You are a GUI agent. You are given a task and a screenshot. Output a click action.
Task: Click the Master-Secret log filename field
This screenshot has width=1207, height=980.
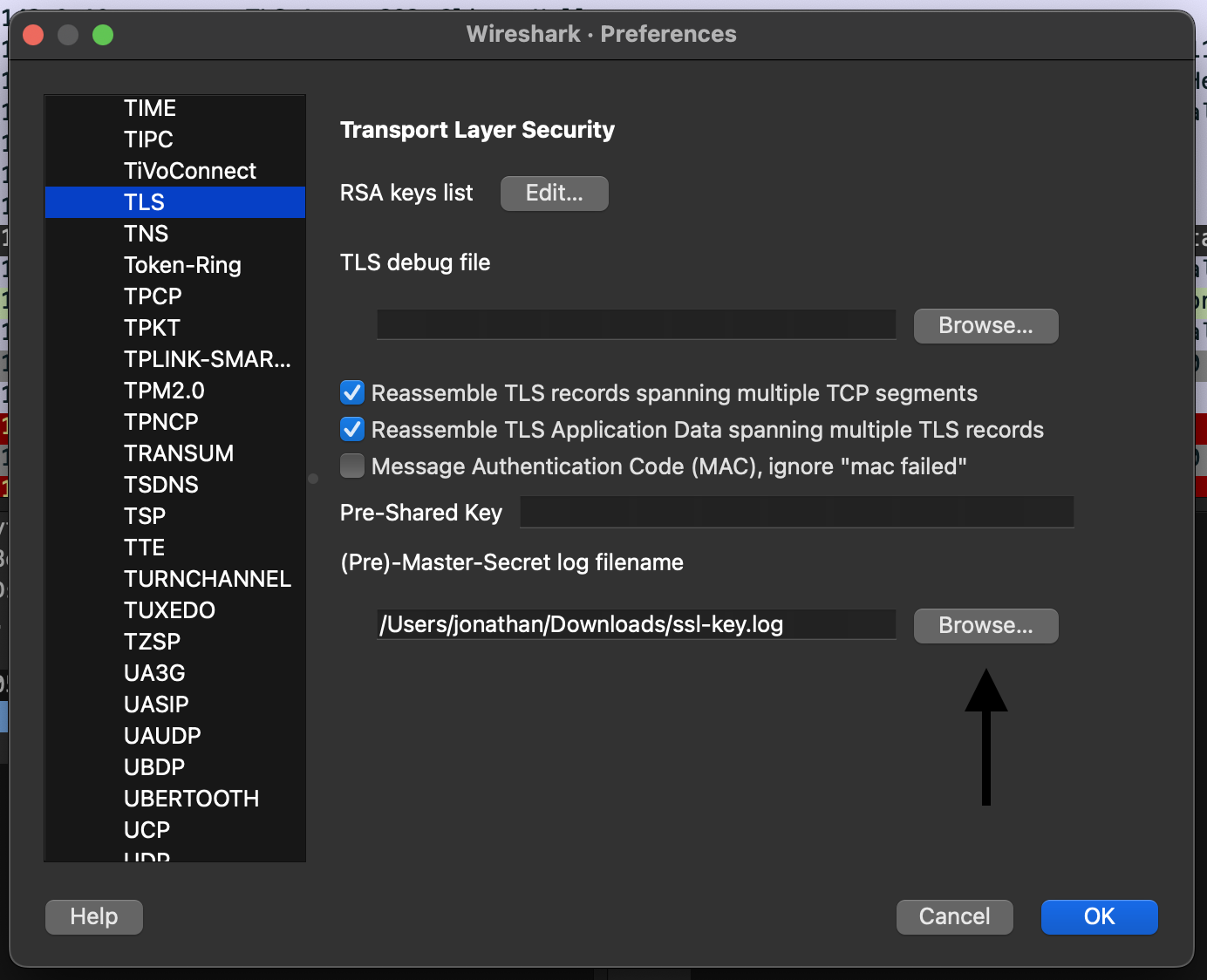tap(637, 624)
